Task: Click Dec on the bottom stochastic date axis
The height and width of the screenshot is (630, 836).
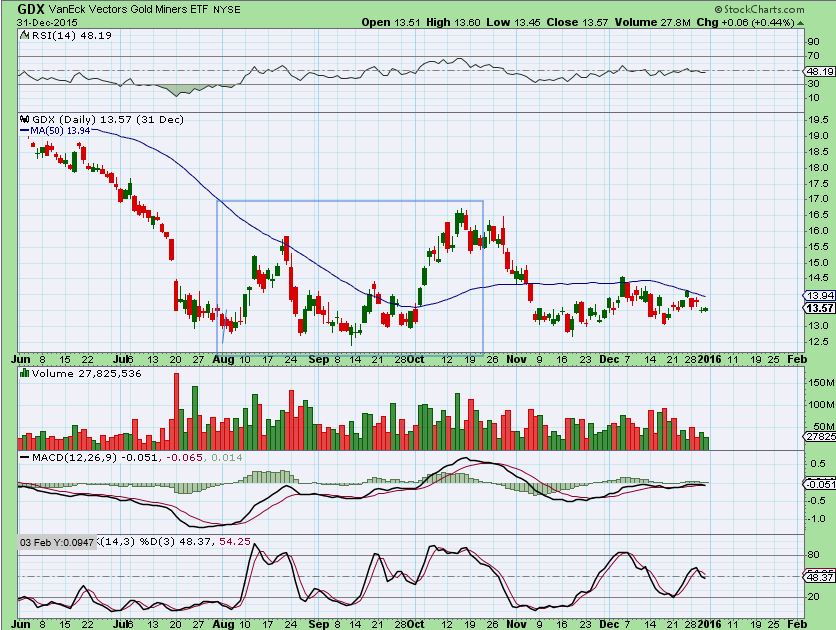Action: coord(609,624)
